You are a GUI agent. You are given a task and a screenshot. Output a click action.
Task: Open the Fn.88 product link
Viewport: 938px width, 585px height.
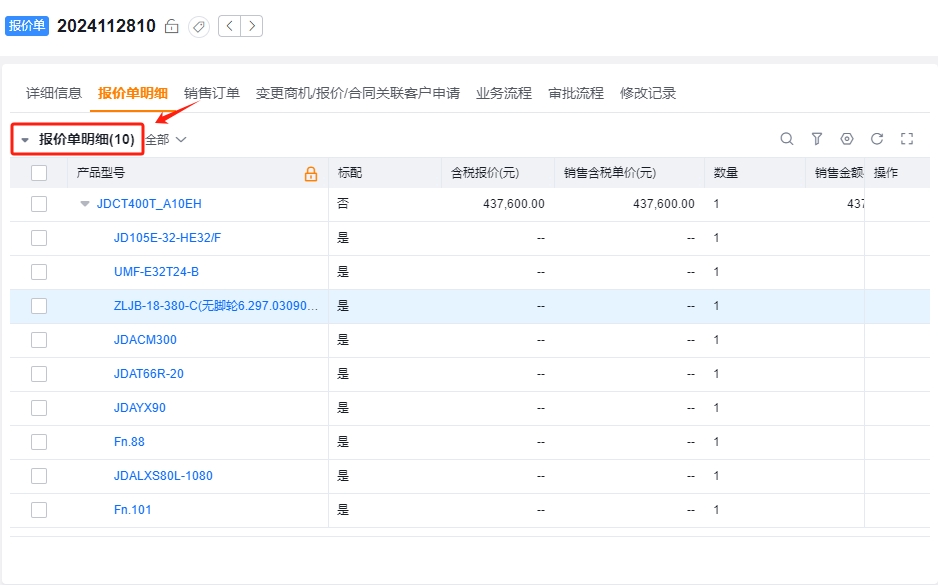[129, 442]
